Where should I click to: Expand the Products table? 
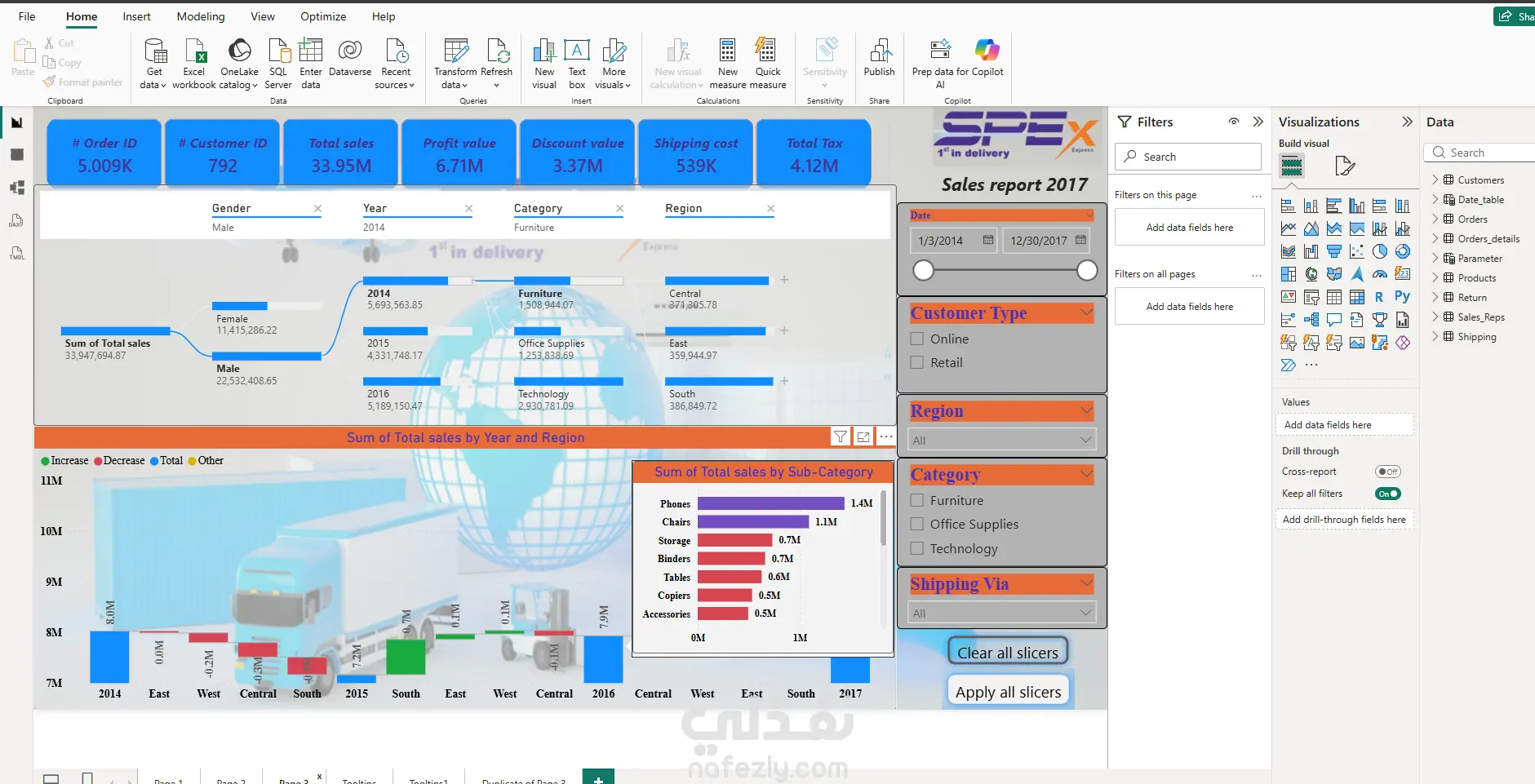coord(1435,277)
